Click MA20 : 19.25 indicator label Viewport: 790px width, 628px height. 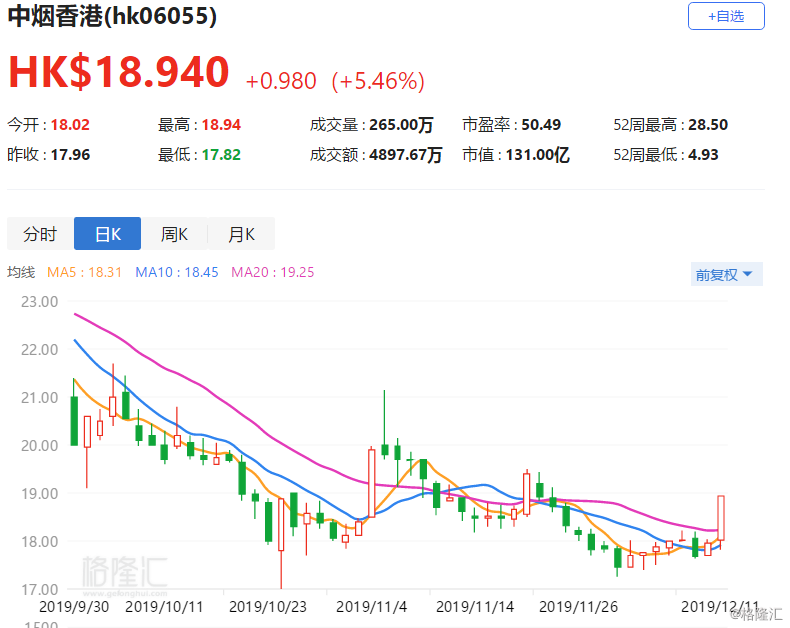tap(273, 273)
